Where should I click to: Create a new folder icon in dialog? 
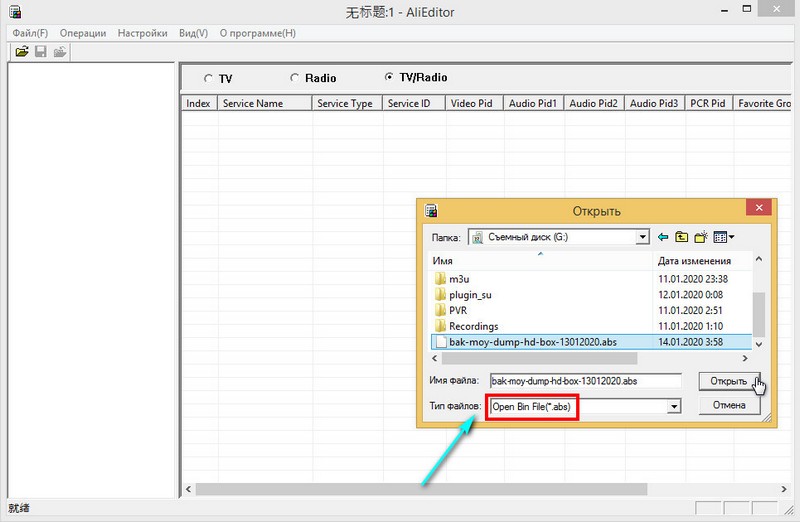tap(701, 237)
